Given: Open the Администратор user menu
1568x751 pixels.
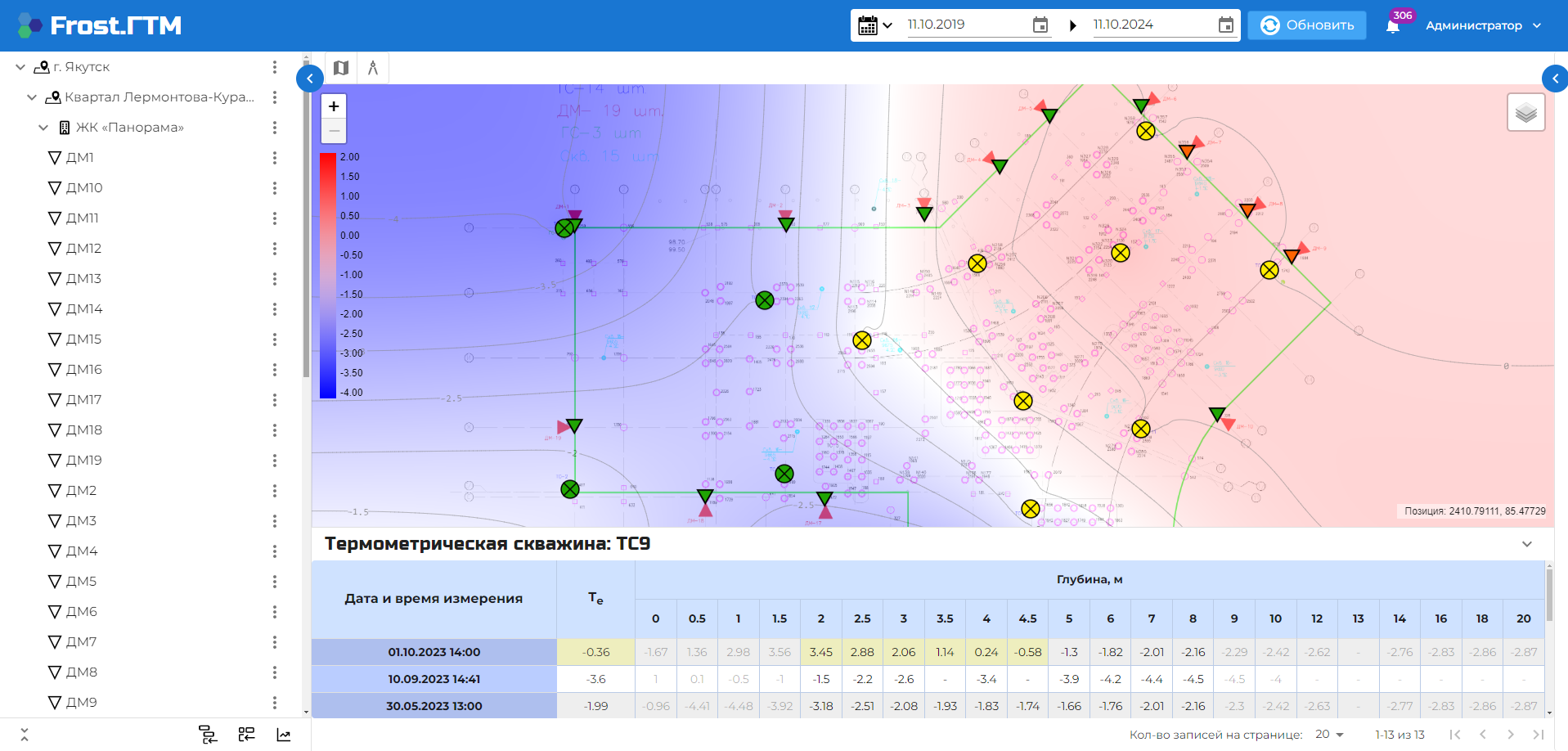Looking at the screenshot, I should click(x=1483, y=25).
